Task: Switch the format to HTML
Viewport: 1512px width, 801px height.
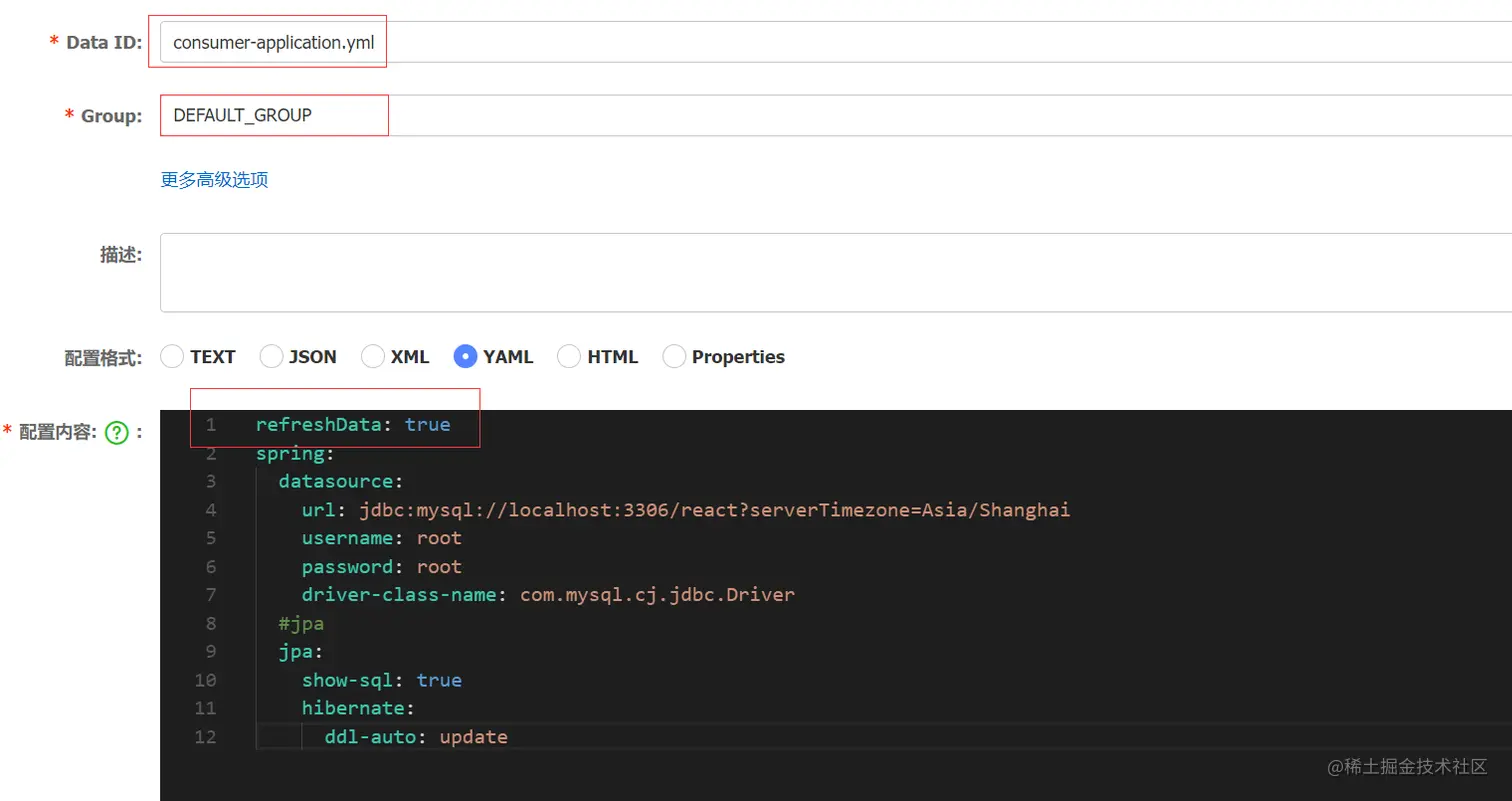Action: tap(569, 356)
